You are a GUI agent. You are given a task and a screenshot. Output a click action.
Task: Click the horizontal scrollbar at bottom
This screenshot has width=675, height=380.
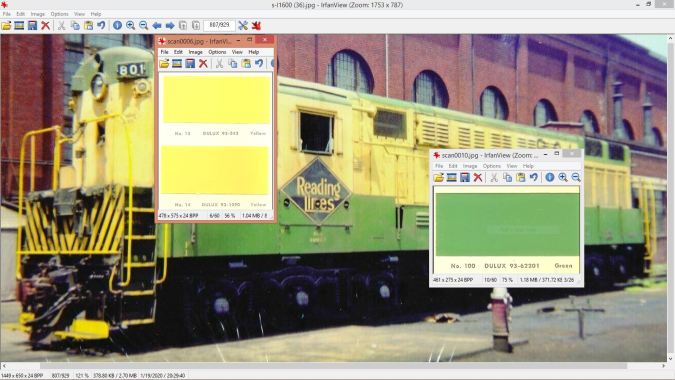[x=333, y=366]
